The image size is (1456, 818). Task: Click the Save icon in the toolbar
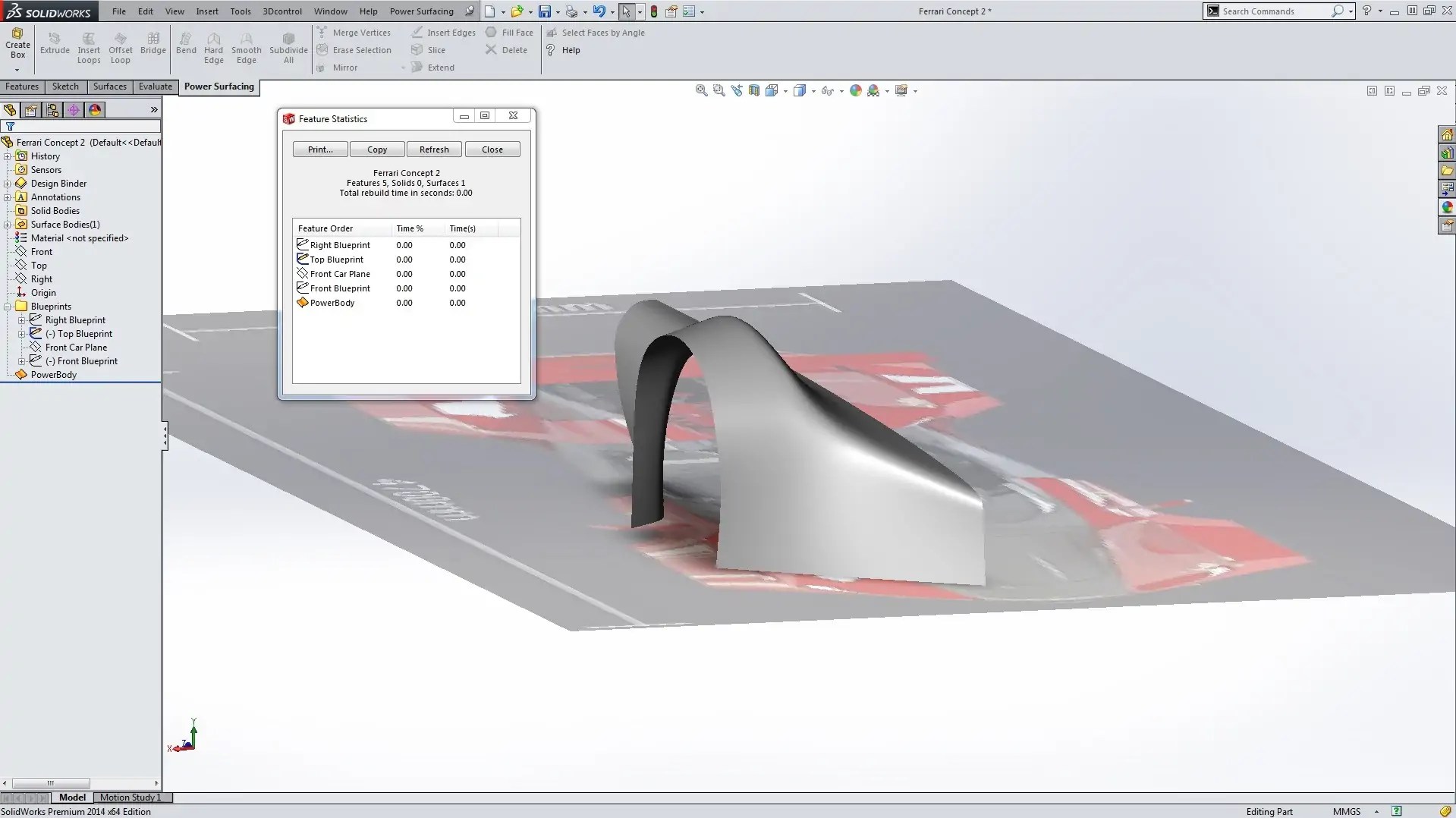click(544, 11)
